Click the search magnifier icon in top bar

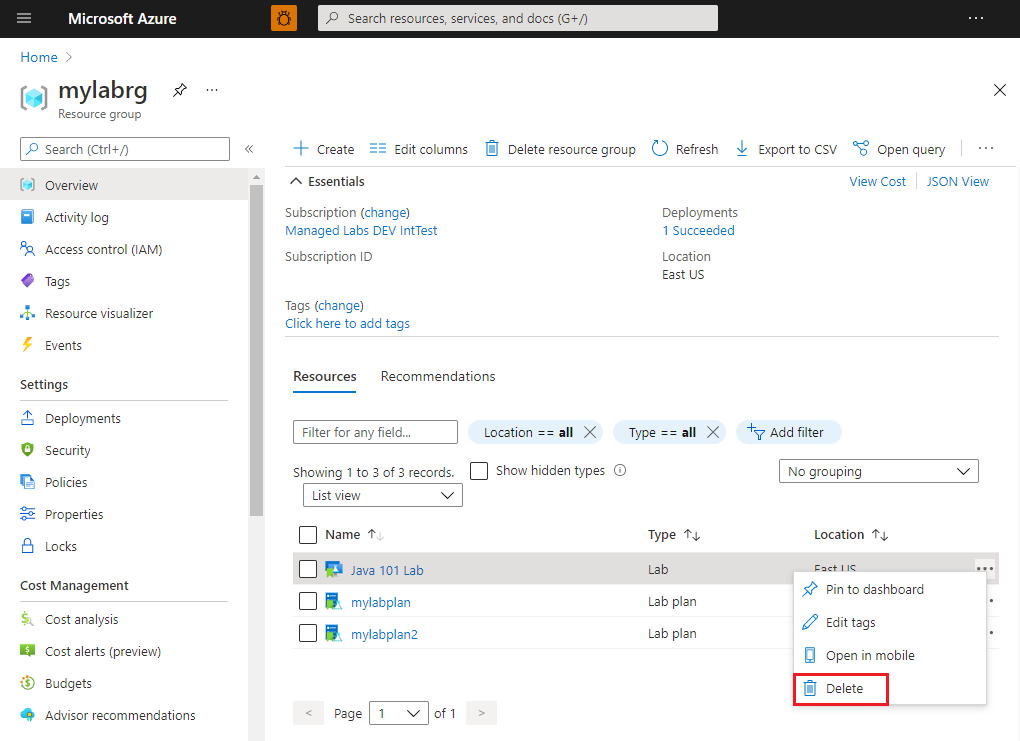(x=332, y=18)
